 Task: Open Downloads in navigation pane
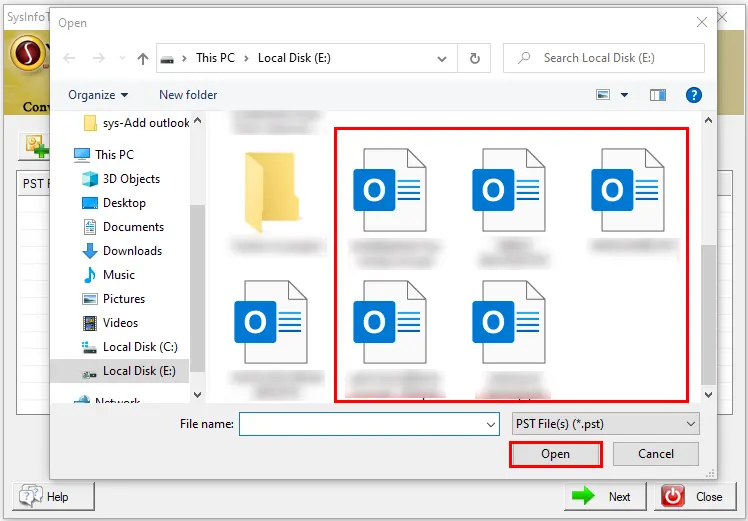(132, 251)
